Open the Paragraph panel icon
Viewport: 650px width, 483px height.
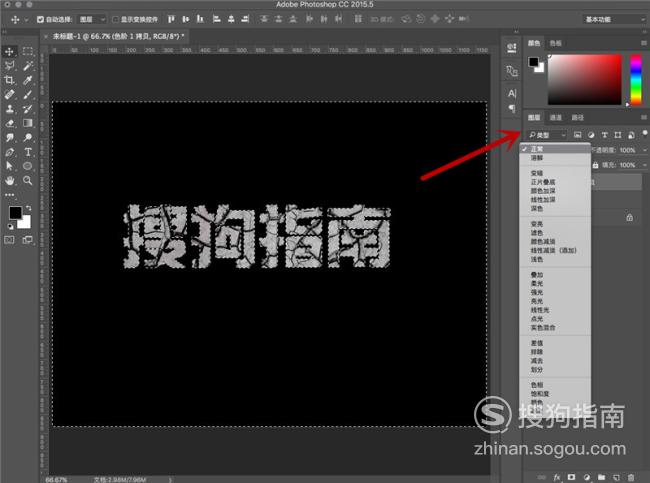(512, 109)
